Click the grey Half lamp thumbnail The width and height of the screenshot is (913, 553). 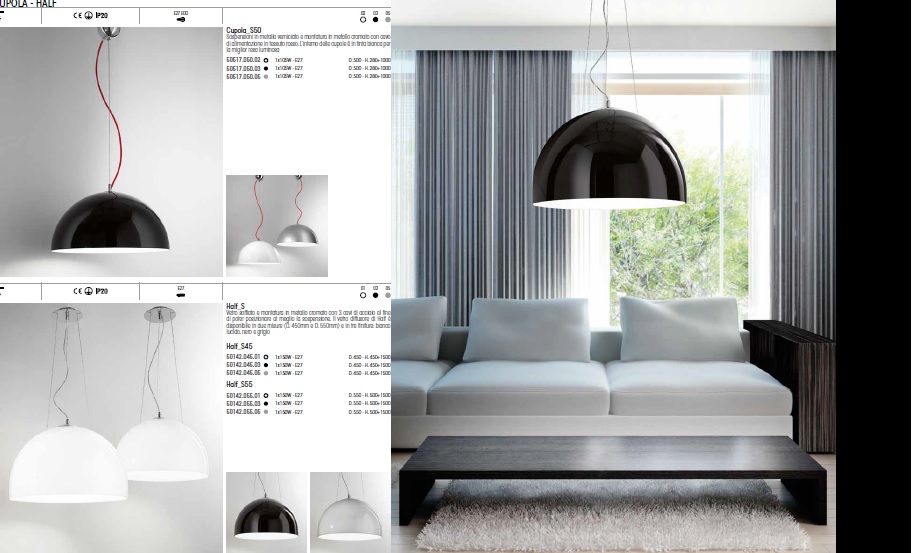click(351, 512)
